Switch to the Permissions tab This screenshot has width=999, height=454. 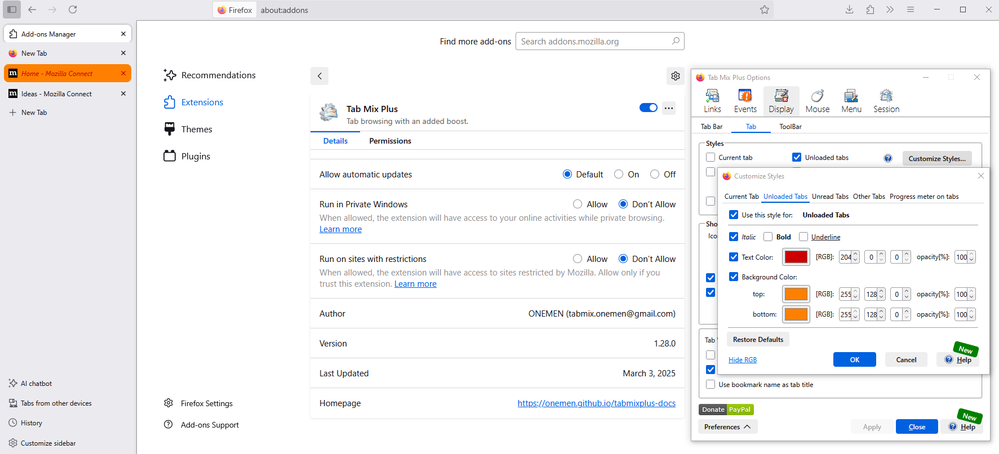390,141
